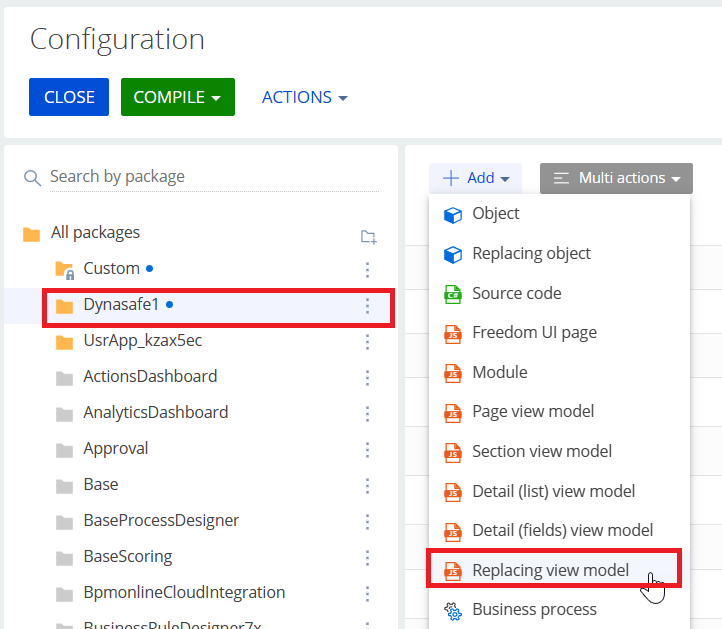Viewport: 722px width, 629px height.
Task: Click the new package folder icon
Action: click(368, 237)
